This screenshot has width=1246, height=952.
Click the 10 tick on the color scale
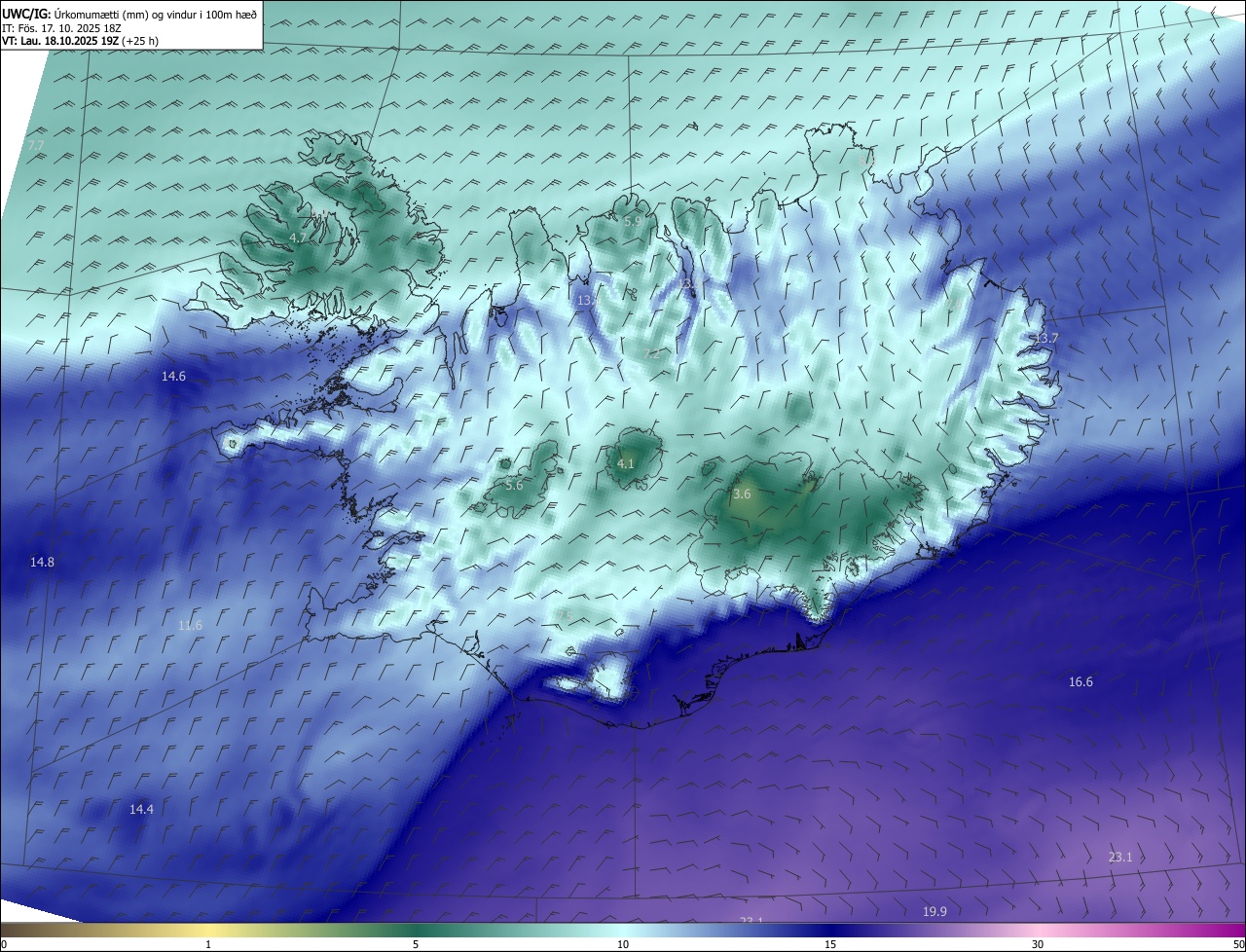(x=622, y=944)
